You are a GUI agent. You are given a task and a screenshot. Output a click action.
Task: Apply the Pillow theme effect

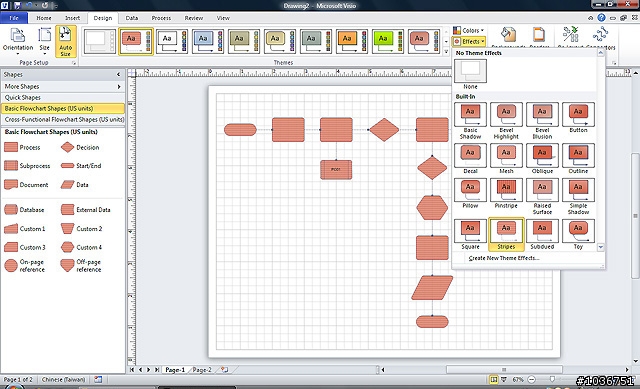pyautogui.click(x=470, y=193)
